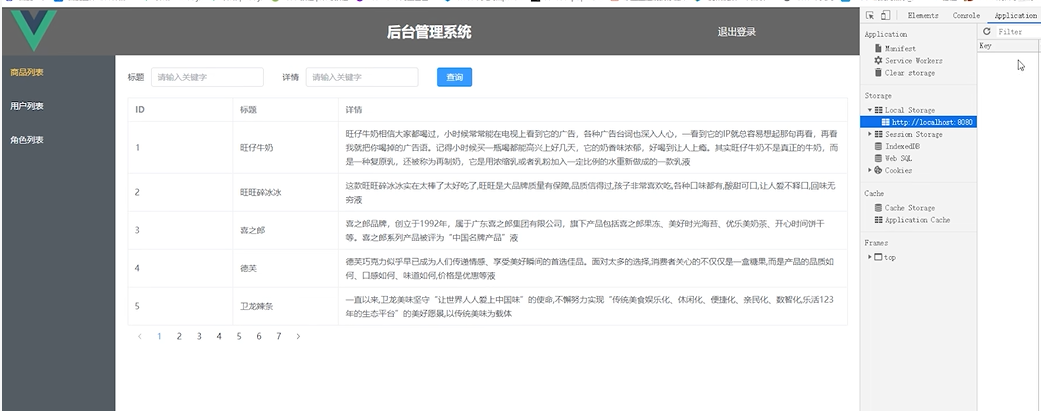Click the Key column header in DevTools
1041x411 pixels.
click(1008, 46)
